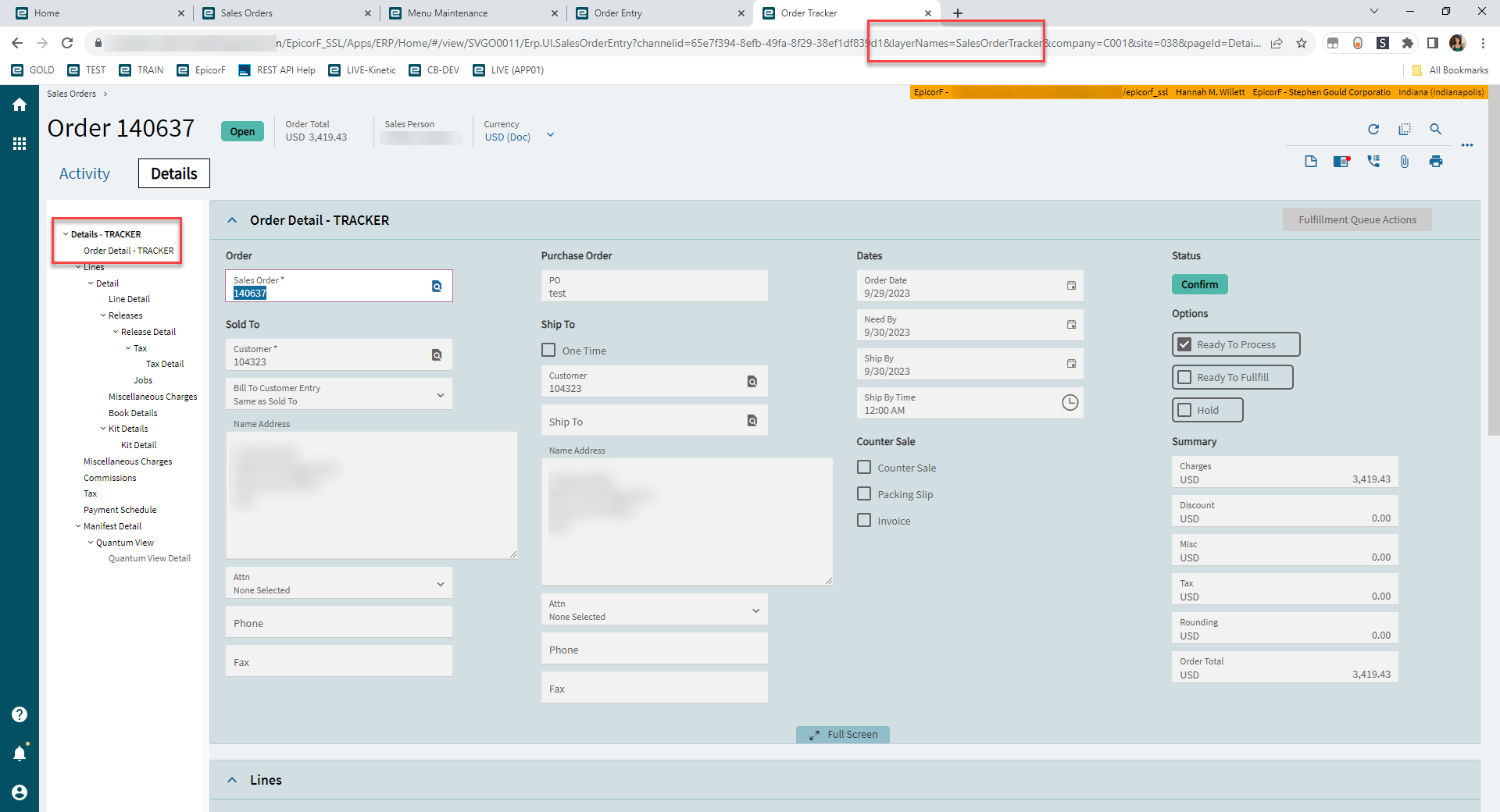Screen dimensions: 1500x812
Task: Check the Counter Sale checkbox
Action: click(x=863, y=467)
